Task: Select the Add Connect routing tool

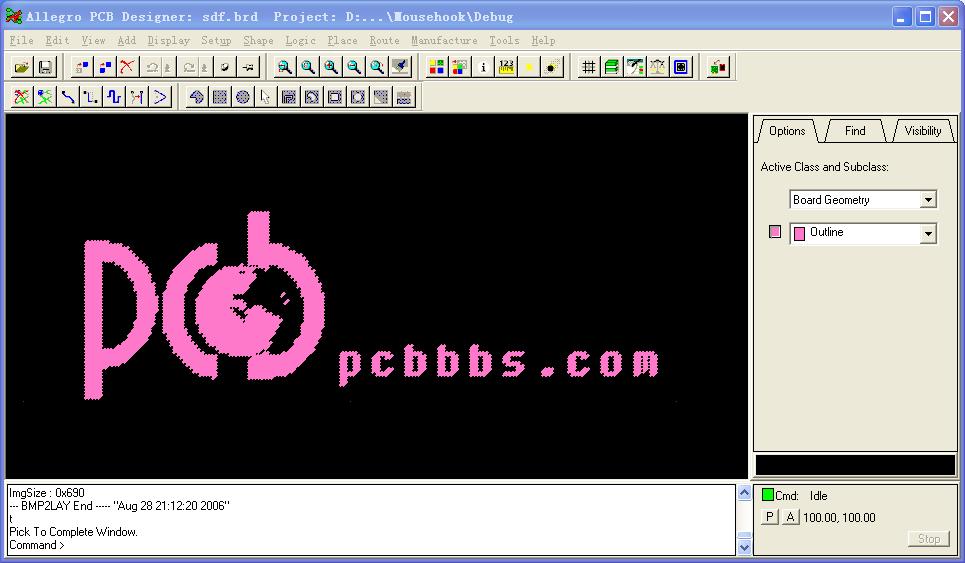Action: [x=68, y=97]
